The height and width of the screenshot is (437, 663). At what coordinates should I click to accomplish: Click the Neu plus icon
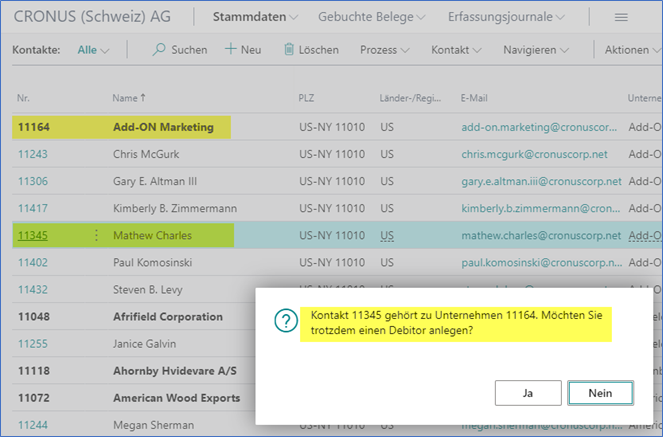[x=230, y=50]
